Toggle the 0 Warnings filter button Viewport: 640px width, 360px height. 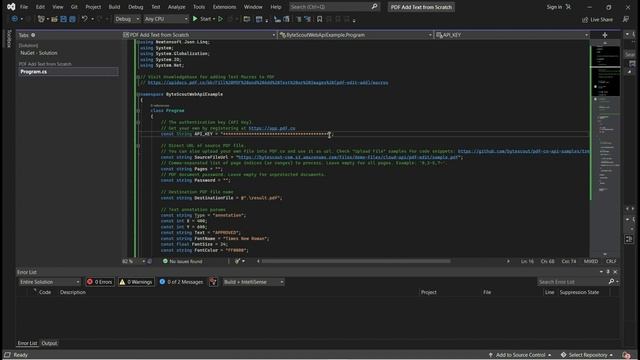136,282
